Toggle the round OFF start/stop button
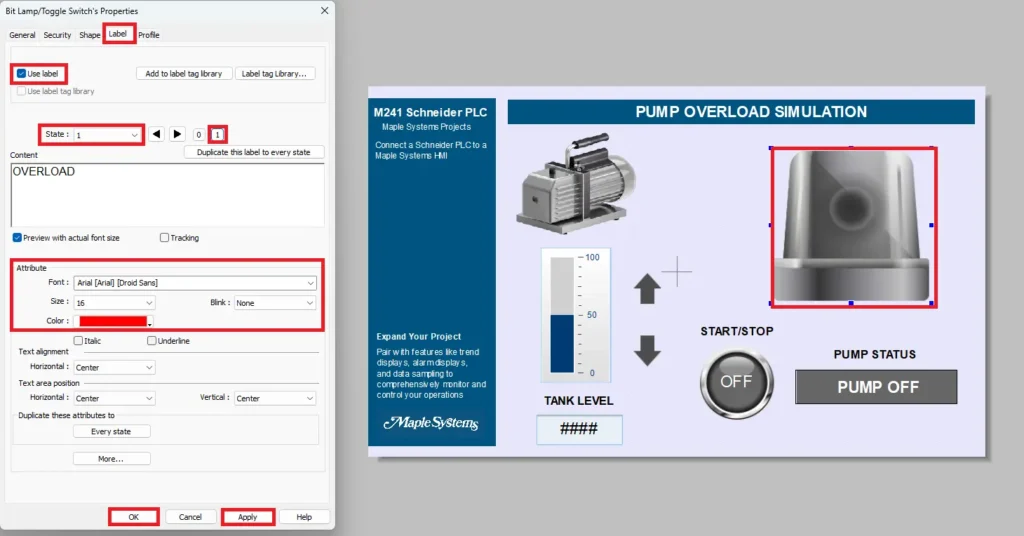Image resolution: width=1024 pixels, height=536 pixels. point(737,383)
